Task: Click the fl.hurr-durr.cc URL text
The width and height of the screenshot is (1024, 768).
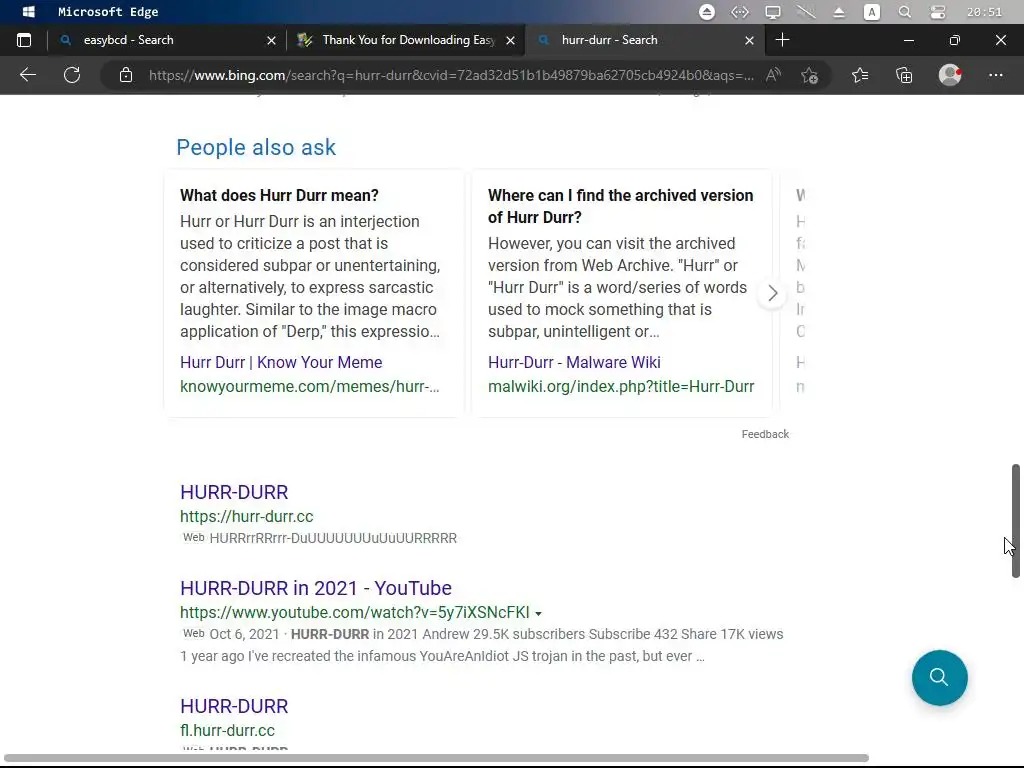Action: [x=227, y=730]
